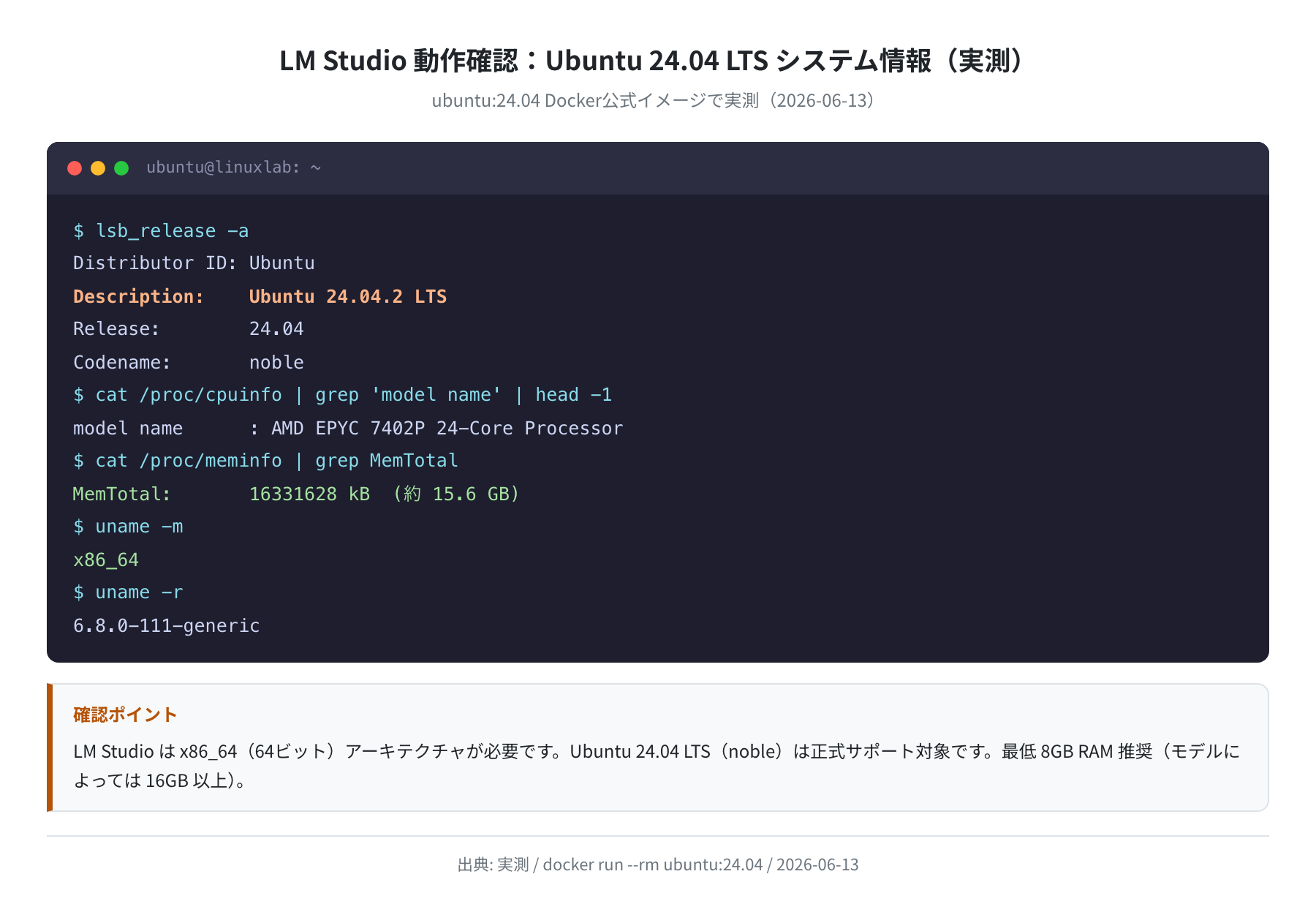Click the '確認ポイント' callout heading
Screen dimensions: 1316x904
click(125, 715)
